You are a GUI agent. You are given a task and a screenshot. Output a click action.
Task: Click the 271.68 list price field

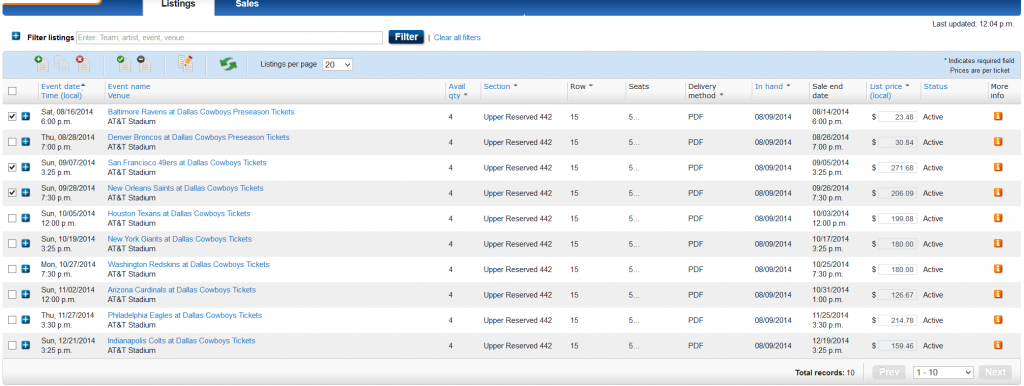(x=897, y=168)
